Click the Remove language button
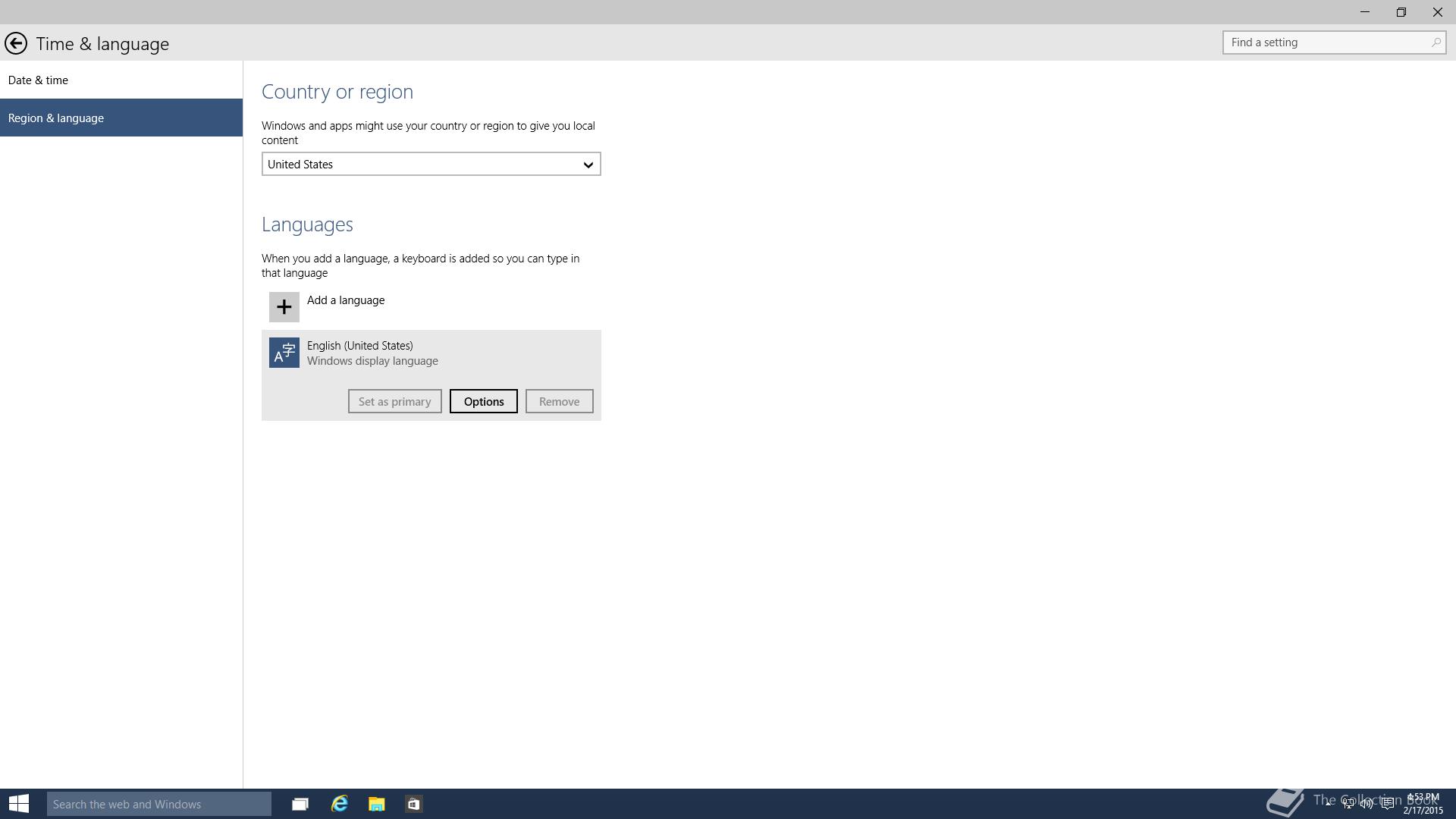 (559, 401)
